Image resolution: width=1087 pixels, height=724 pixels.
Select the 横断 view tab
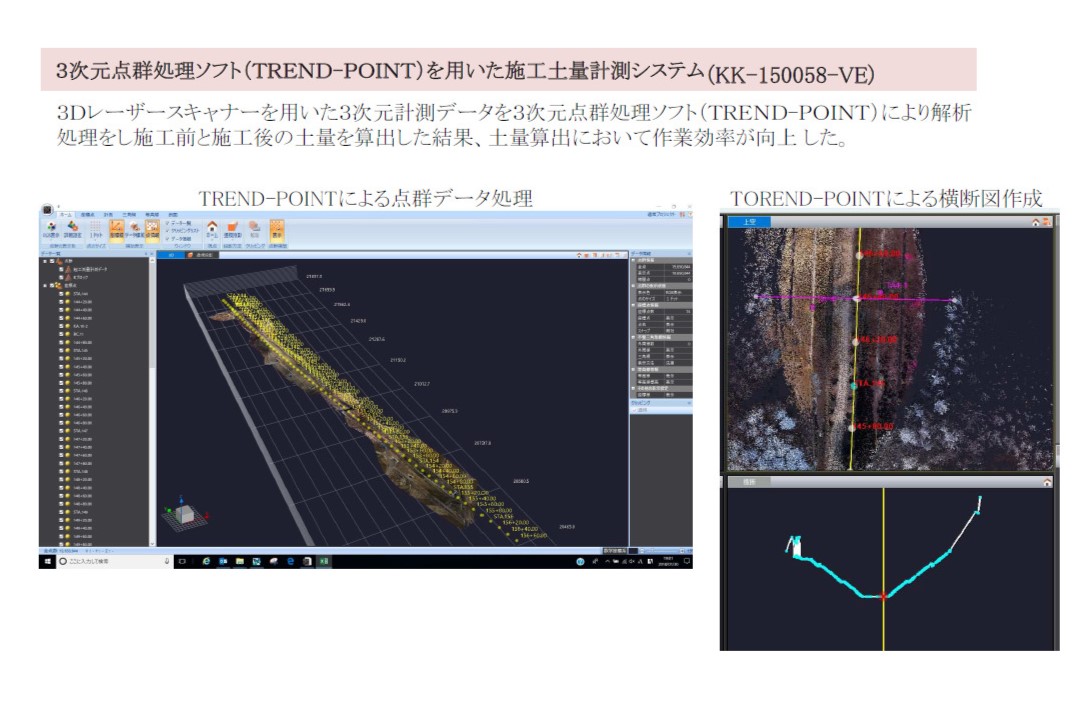(x=749, y=482)
